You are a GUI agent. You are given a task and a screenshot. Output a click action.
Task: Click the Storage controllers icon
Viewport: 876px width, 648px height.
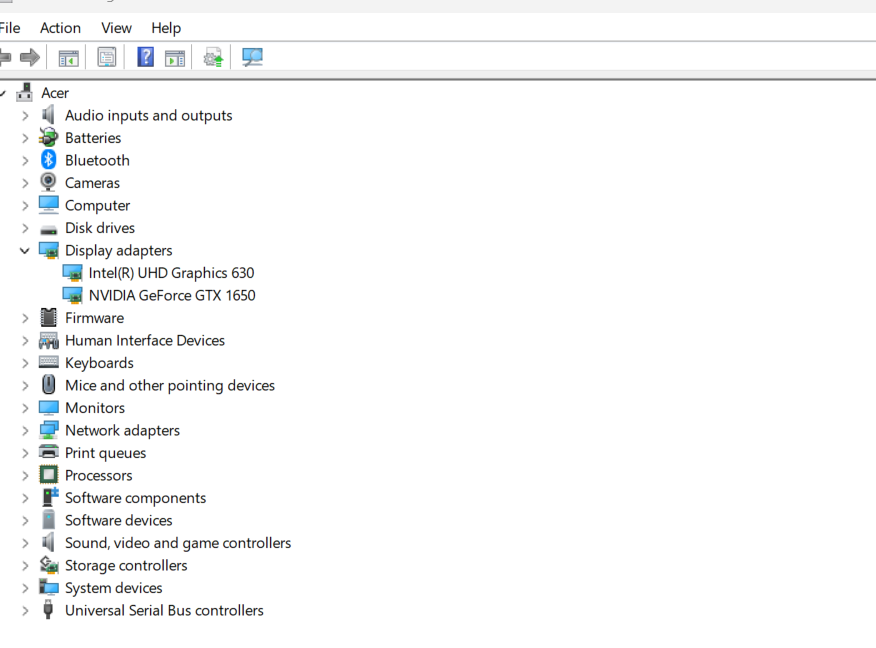49,565
